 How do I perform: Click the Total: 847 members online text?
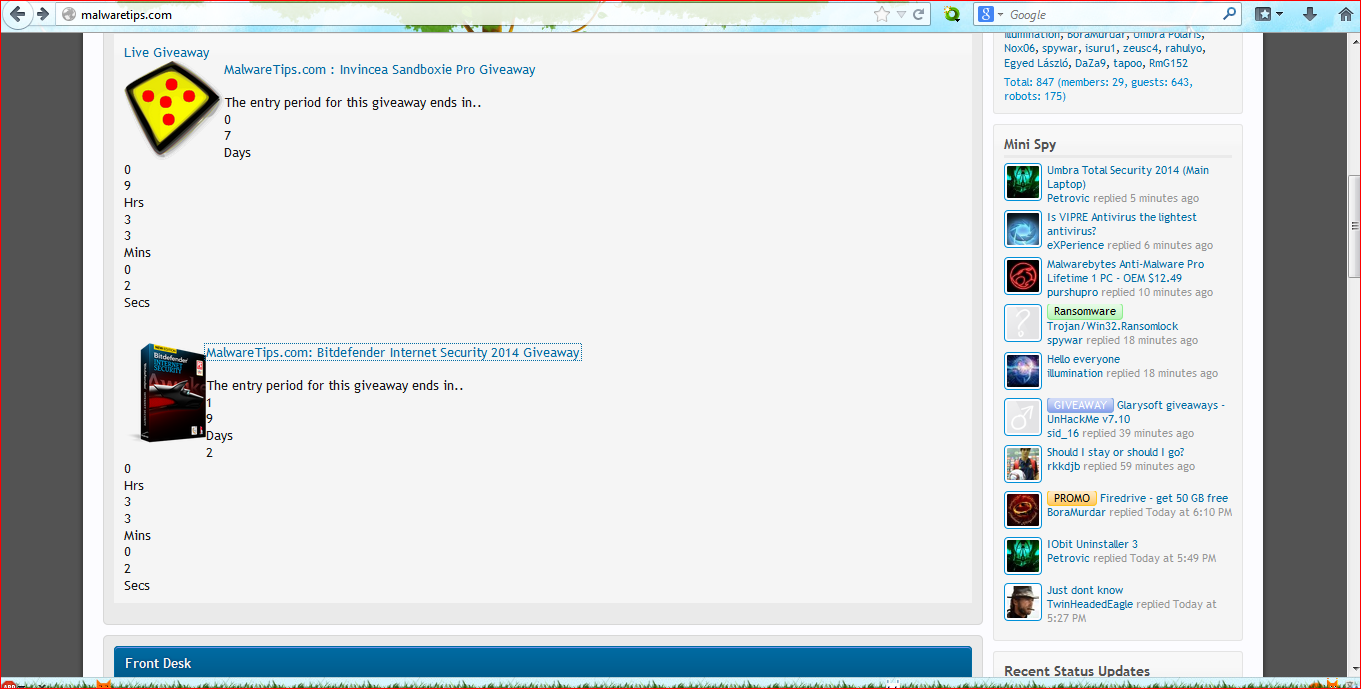tap(1098, 89)
